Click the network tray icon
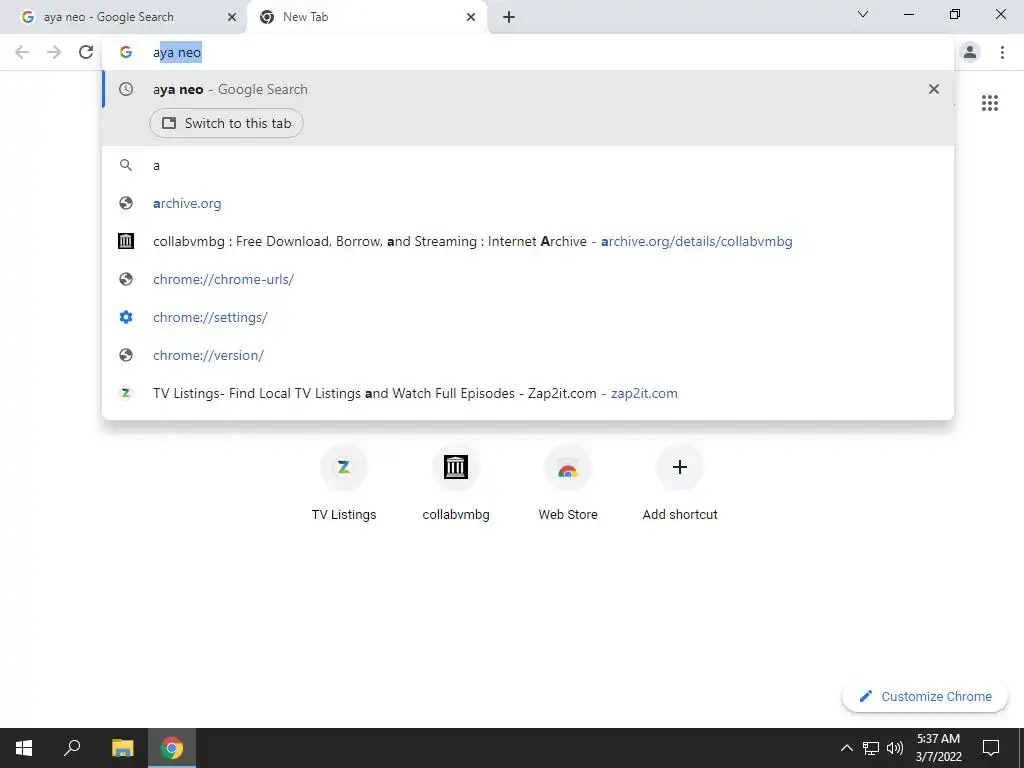1024x768 pixels. (x=871, y=748)
